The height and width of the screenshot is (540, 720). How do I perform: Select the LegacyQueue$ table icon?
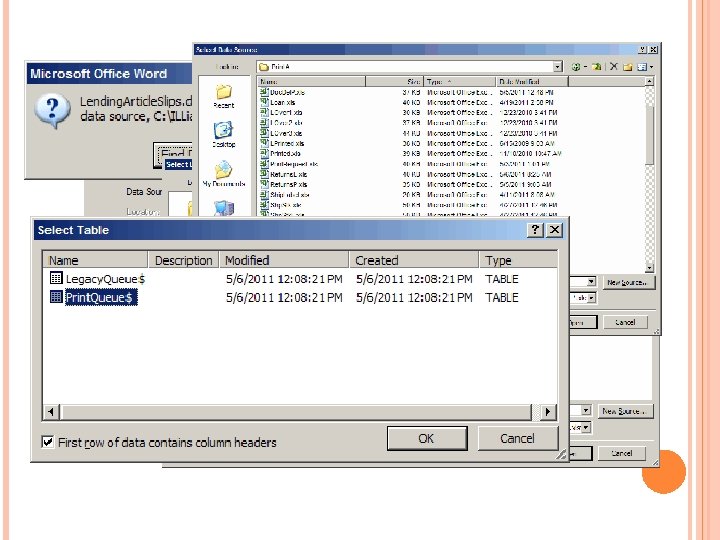point(56,278)
